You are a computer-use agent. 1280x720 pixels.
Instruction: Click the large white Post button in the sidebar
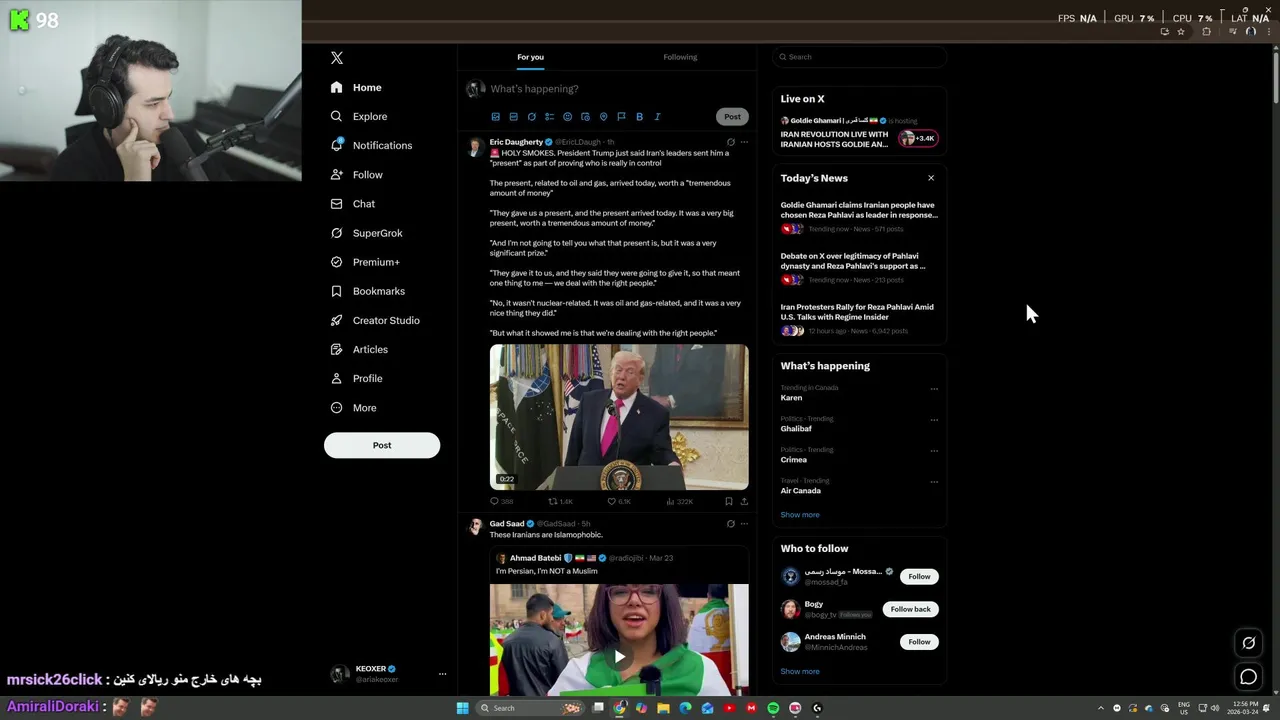click(x=382, y=445)
